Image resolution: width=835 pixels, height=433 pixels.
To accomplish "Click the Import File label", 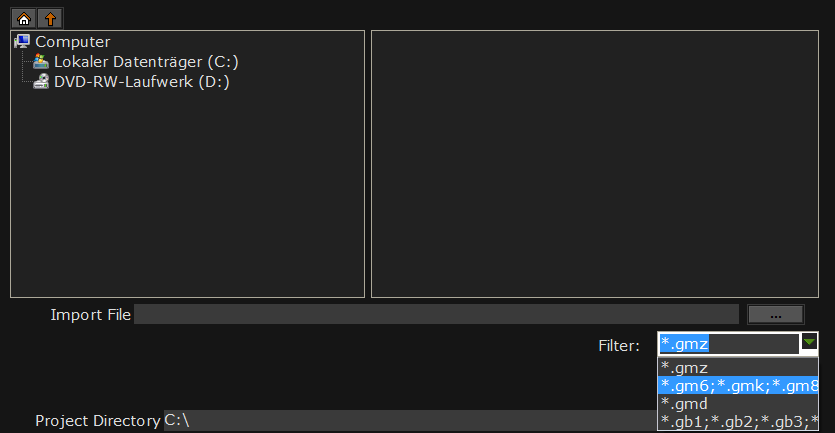I will (x=91, y=315).
